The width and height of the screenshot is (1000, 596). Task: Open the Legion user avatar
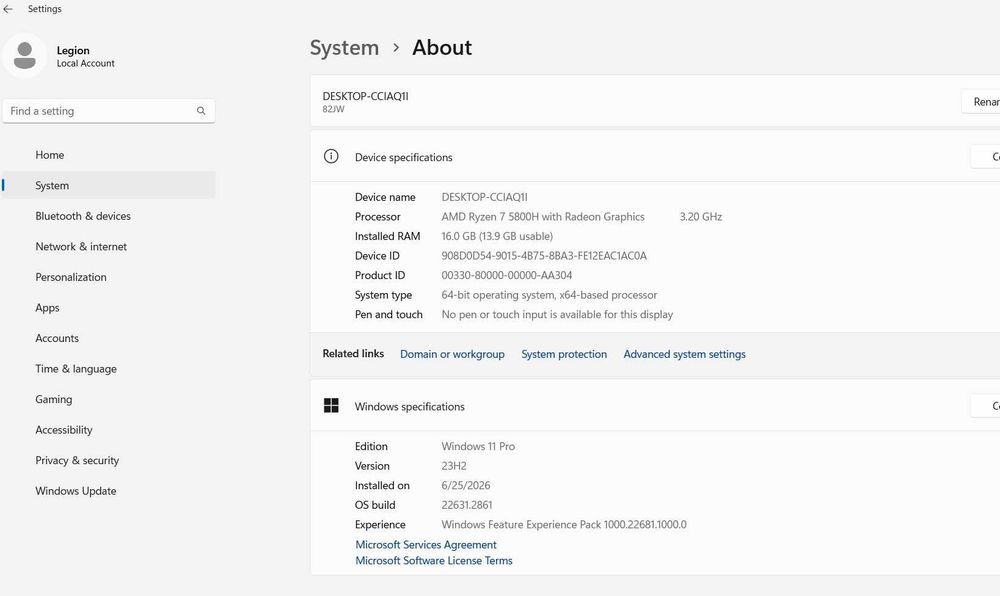pyautogui.click(x=25, y=55)
